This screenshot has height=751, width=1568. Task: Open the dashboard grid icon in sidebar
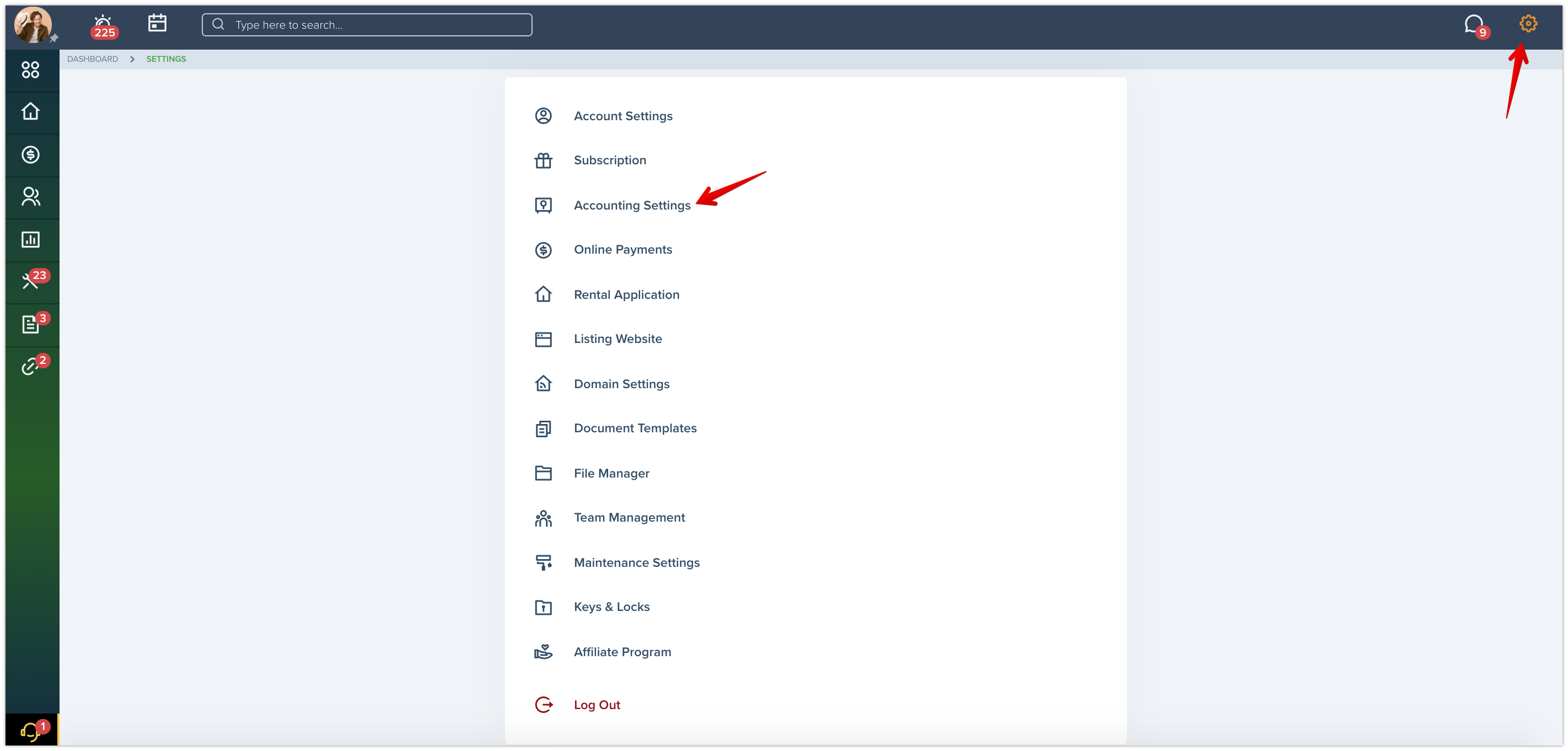click(x=30, y=70)
